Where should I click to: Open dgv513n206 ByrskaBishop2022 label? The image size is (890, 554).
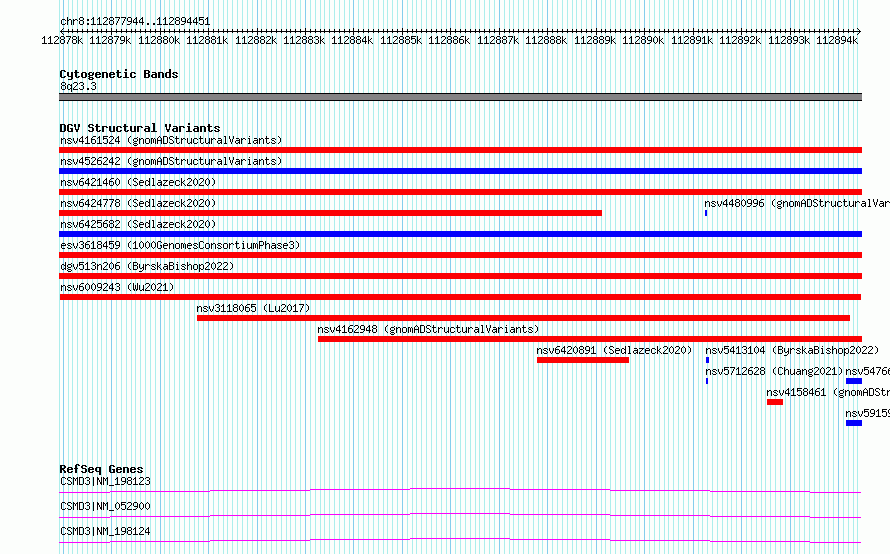click(147, 266)
